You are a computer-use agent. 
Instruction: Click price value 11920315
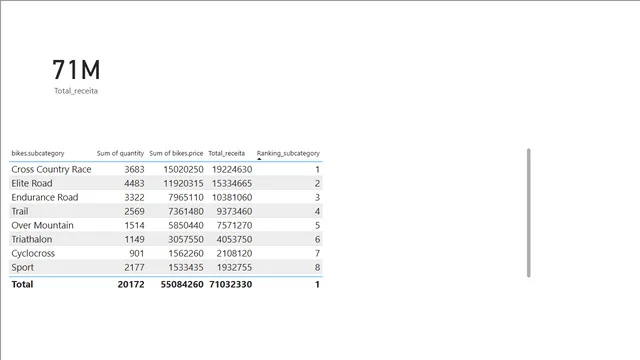183,183
